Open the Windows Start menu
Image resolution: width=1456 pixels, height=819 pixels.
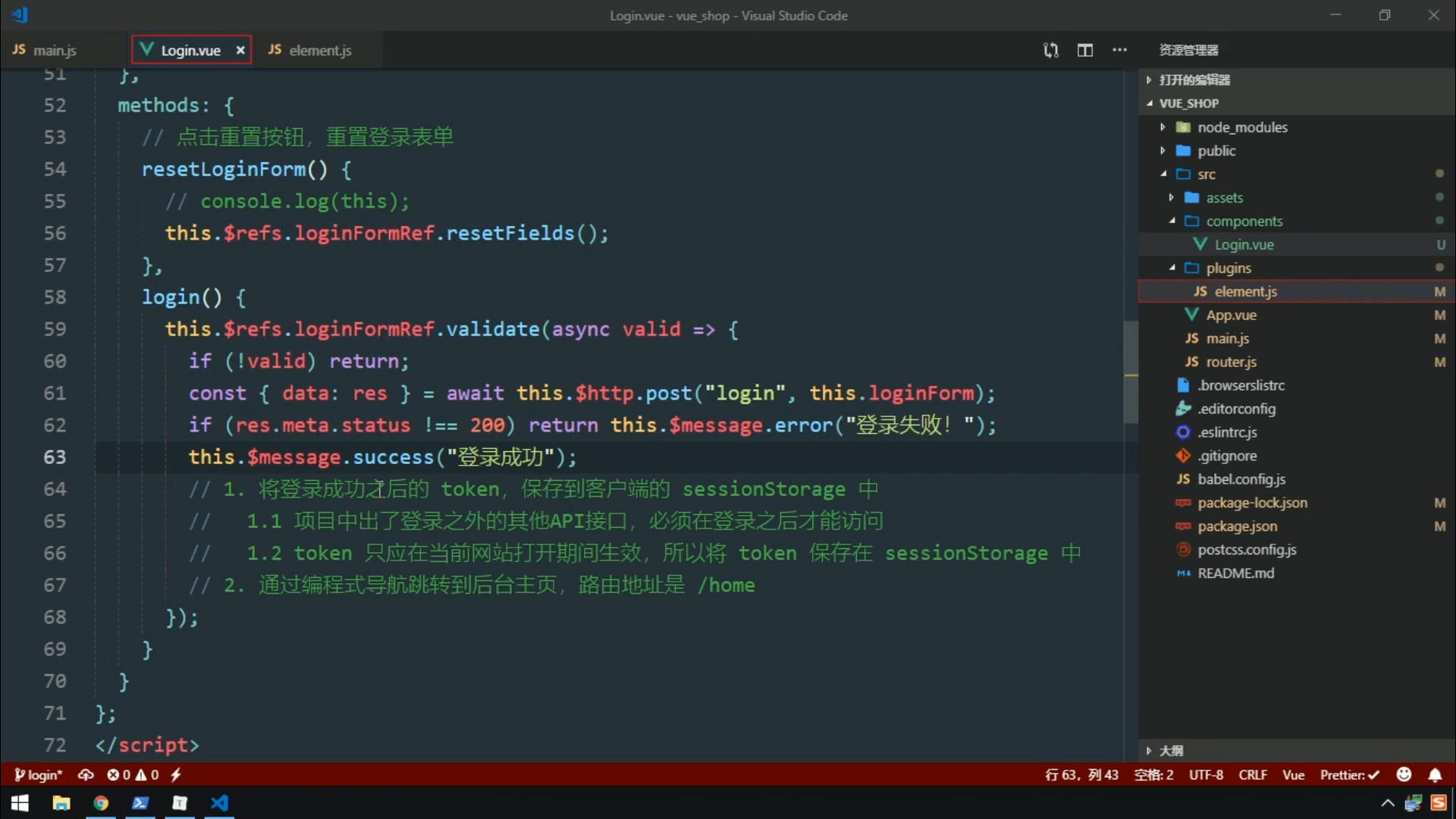(20, 803)
